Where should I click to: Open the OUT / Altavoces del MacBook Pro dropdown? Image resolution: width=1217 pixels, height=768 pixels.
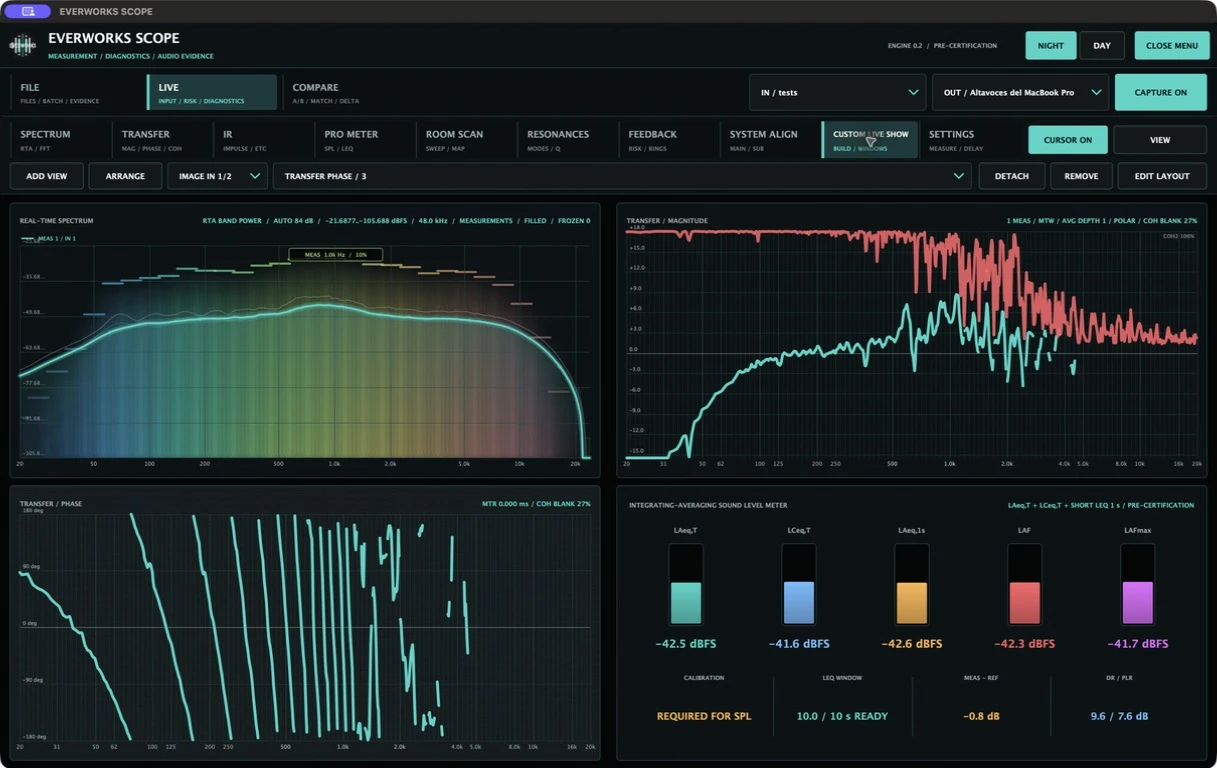[1020, 92]
